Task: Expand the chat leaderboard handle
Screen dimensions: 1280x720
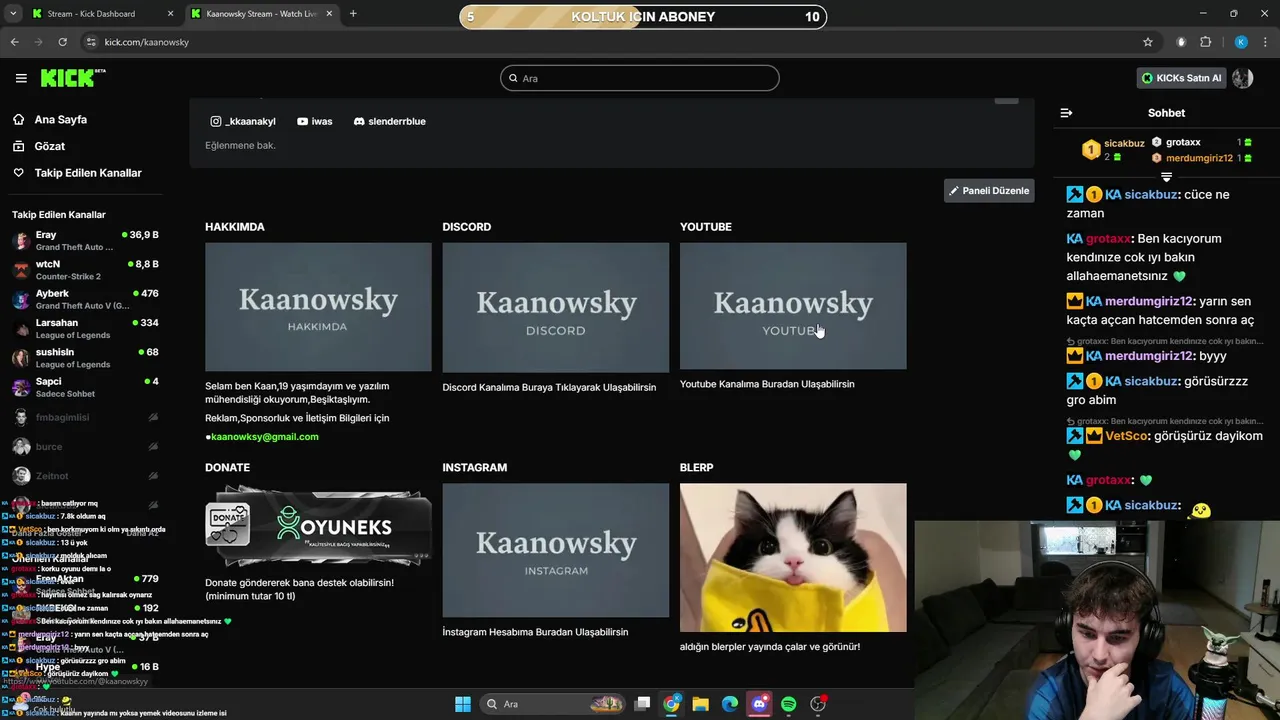Action: point(1166,177)
